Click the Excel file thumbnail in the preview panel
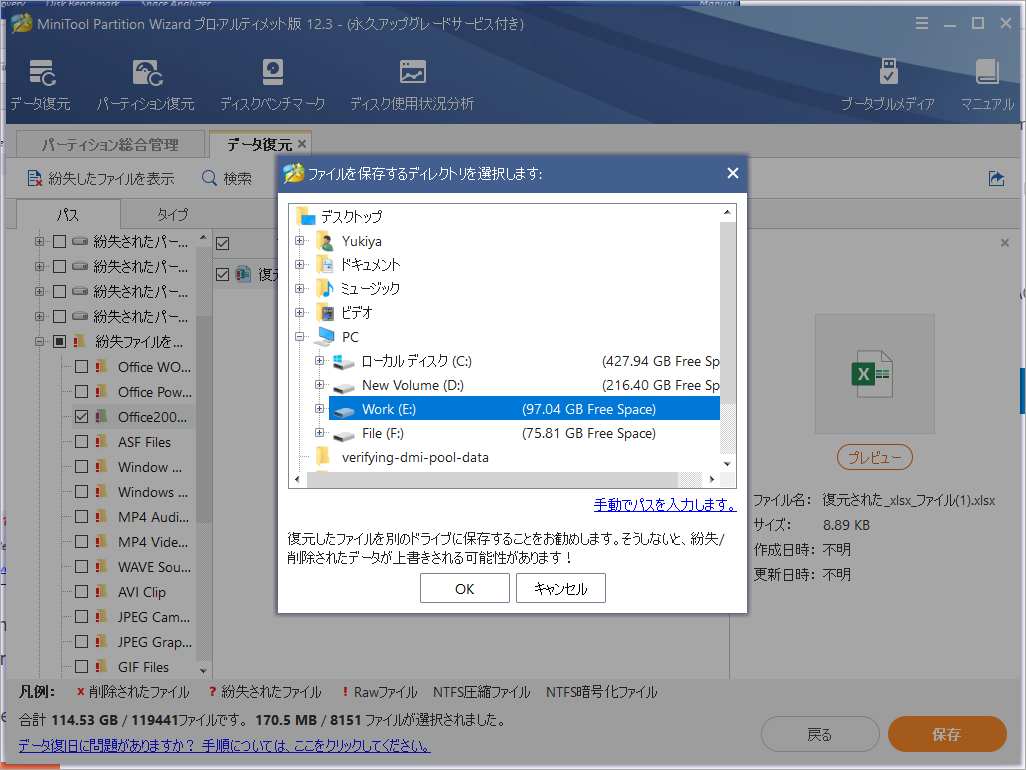Screen dimensions: 1026x770 point(874,373)
